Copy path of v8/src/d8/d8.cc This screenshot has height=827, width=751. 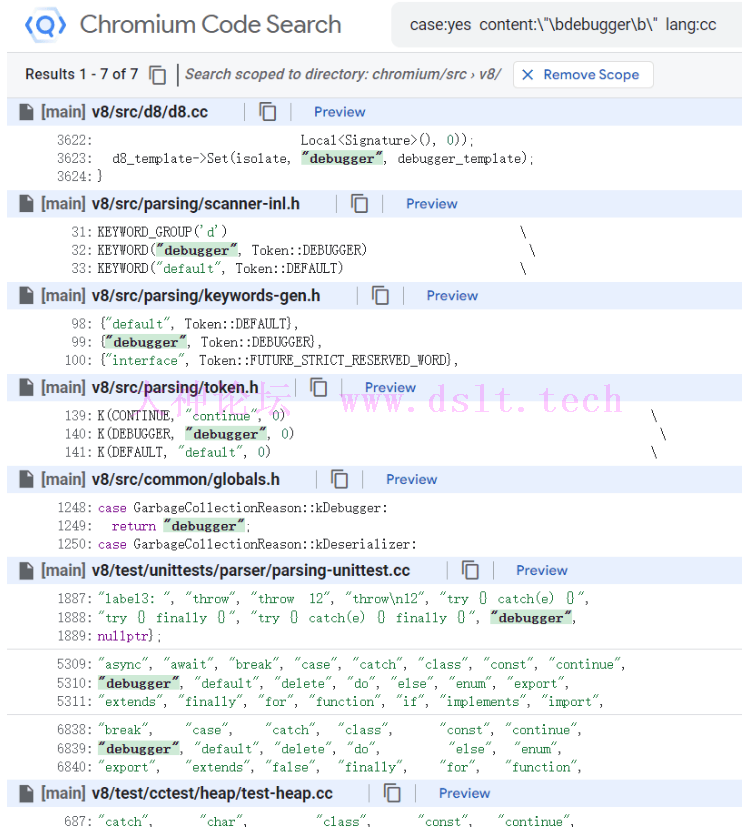(268, 112)
